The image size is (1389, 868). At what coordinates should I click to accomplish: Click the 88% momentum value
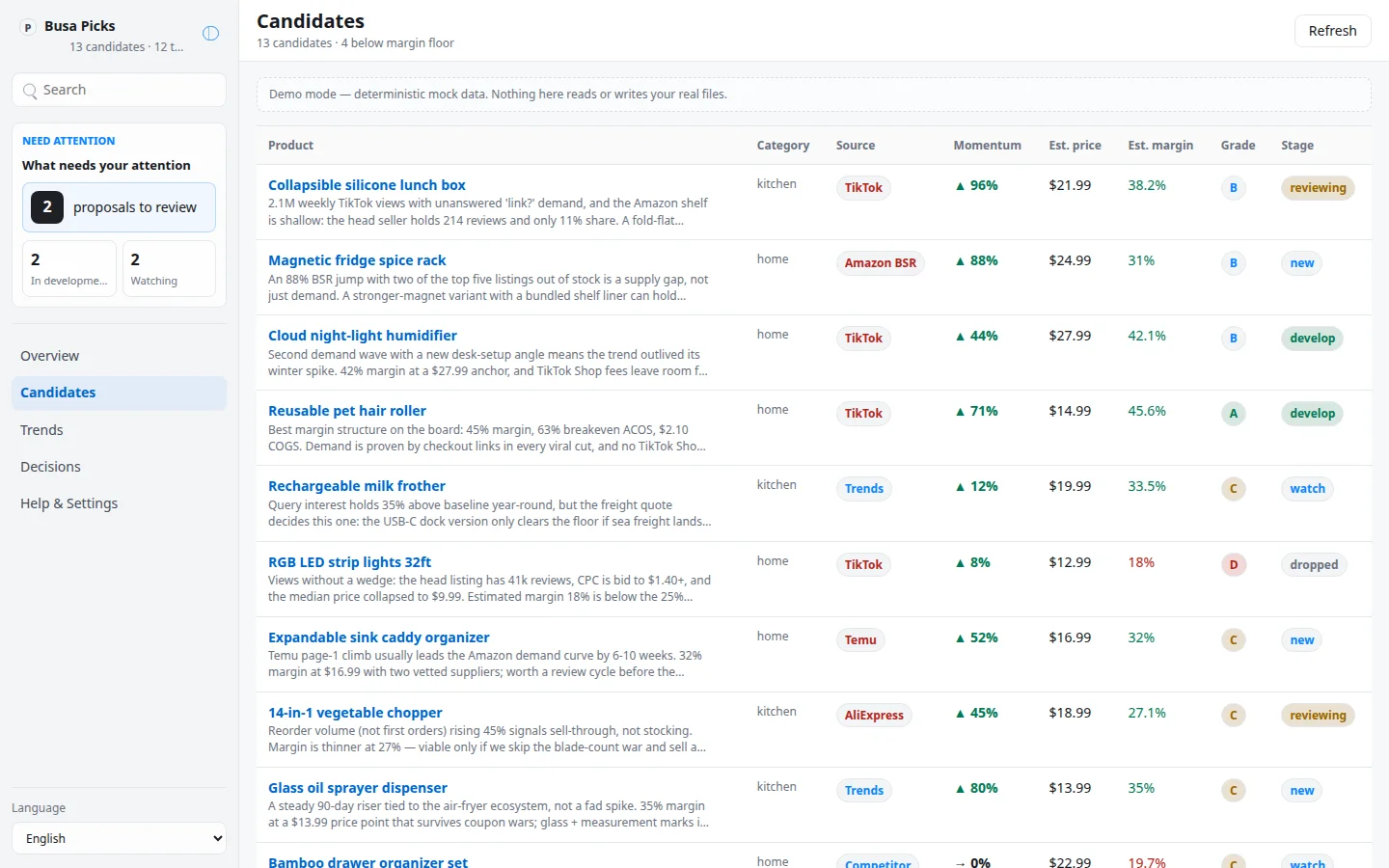coord(976,260)
